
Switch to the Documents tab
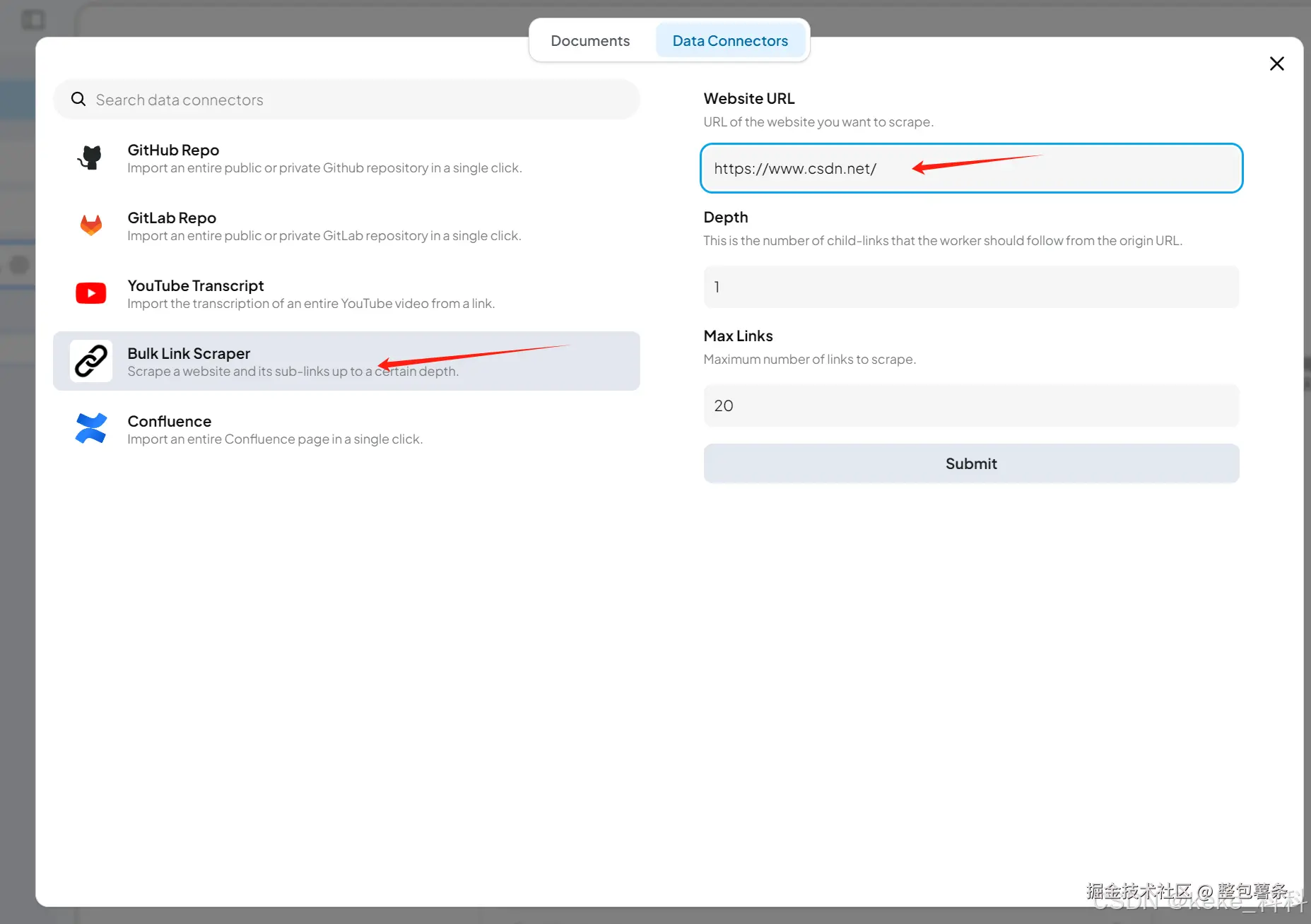coord(590,41)
